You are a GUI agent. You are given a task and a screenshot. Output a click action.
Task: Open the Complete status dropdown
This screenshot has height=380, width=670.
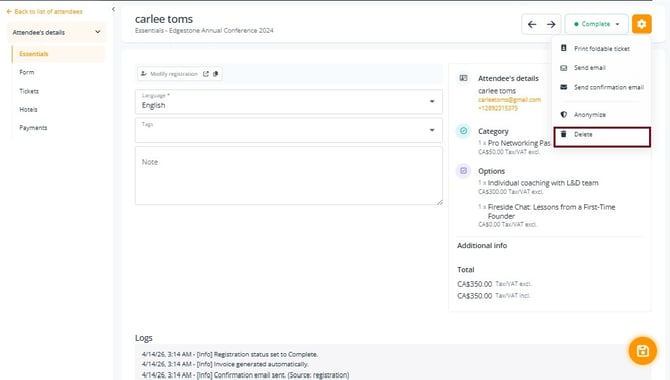pos(597,24)
